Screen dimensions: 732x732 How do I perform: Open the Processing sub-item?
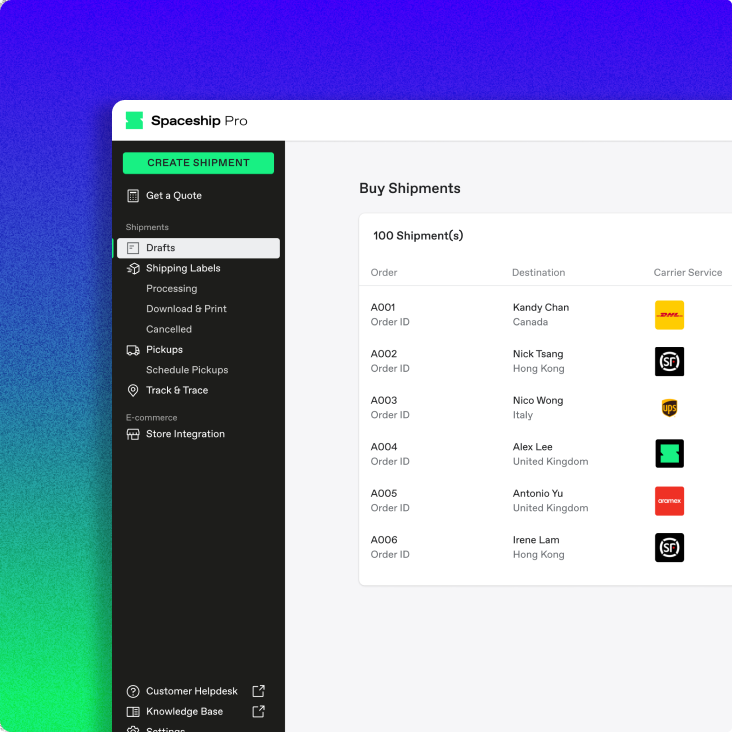pos(171,289)
